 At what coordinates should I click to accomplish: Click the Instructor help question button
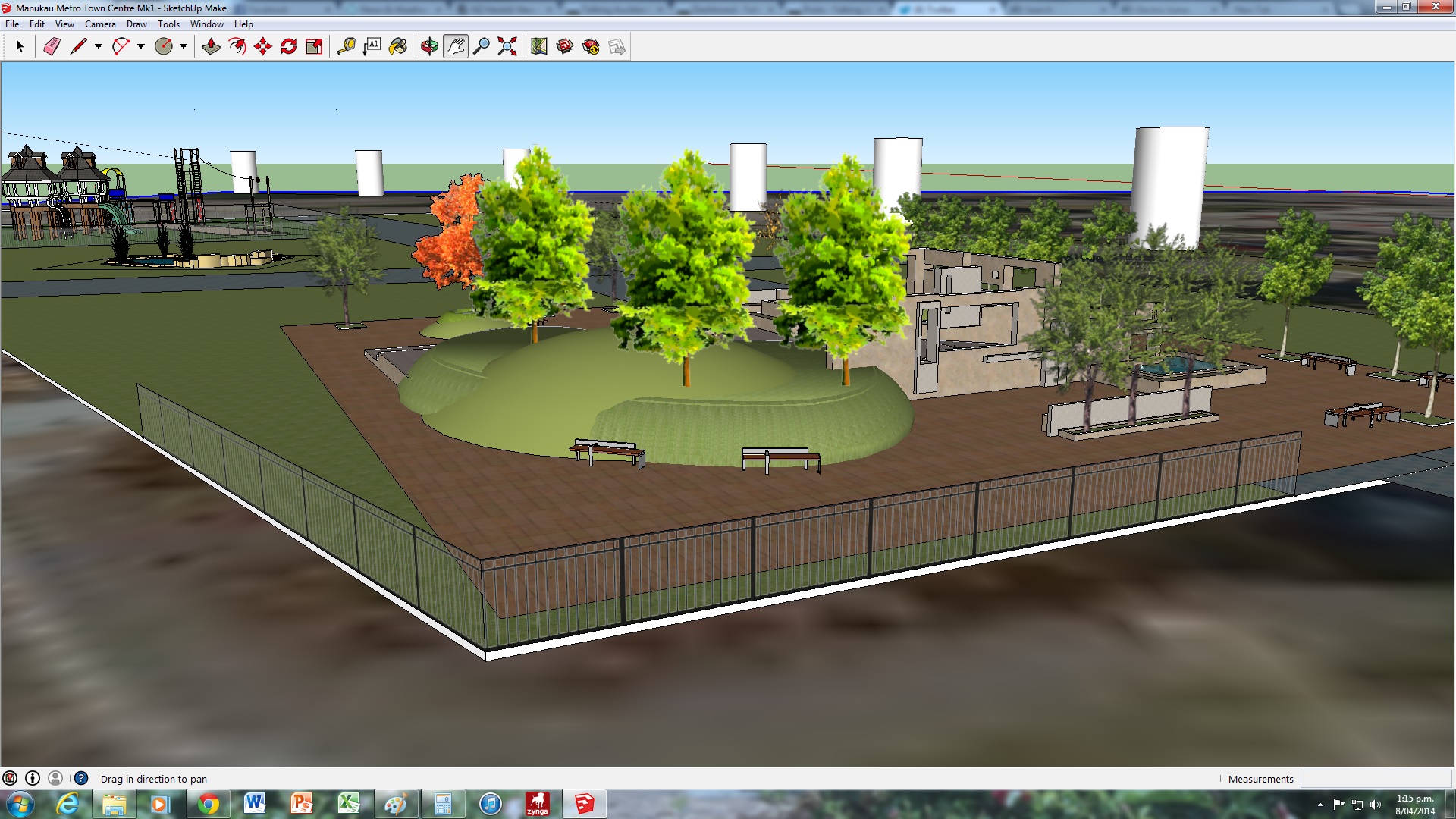(81, 778)
